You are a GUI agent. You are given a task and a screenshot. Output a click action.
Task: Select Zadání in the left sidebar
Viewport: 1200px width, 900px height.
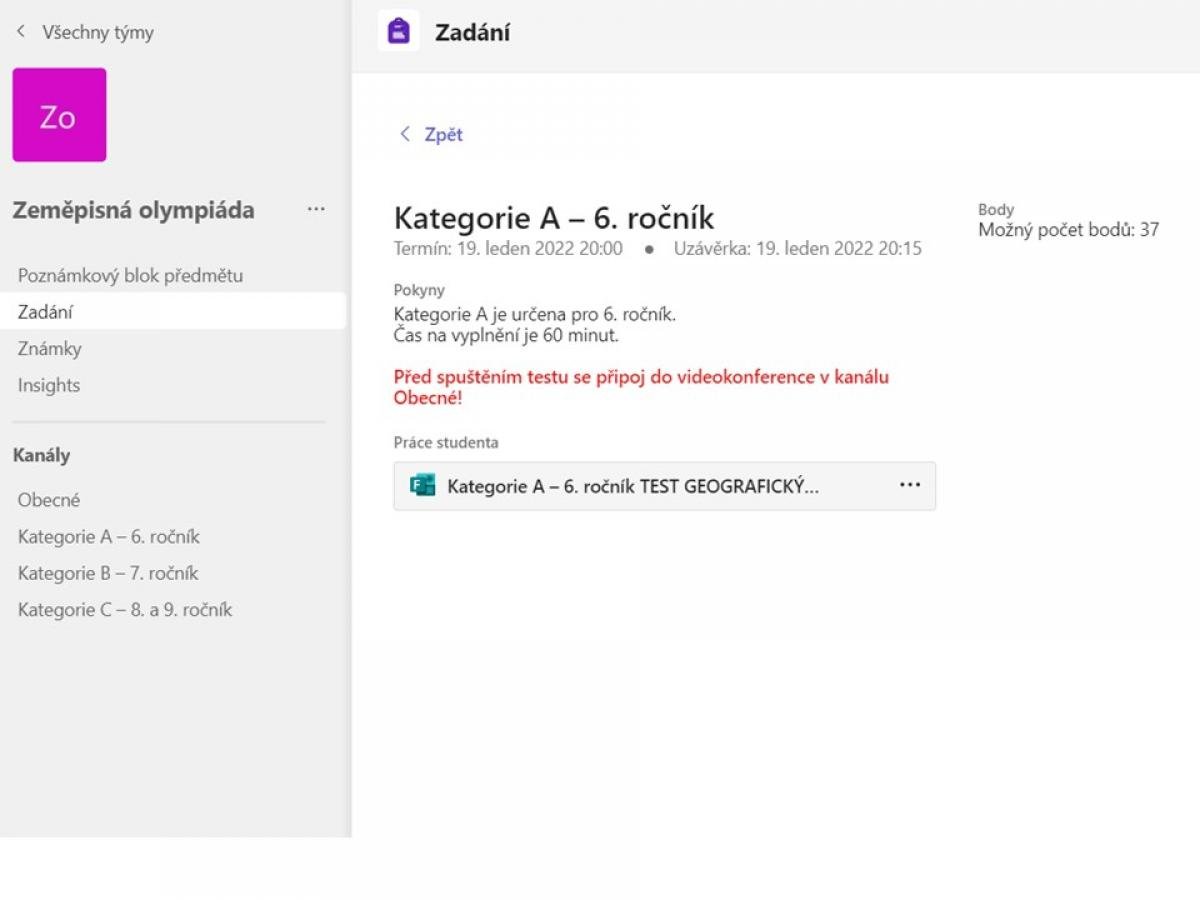click(45, 312)
